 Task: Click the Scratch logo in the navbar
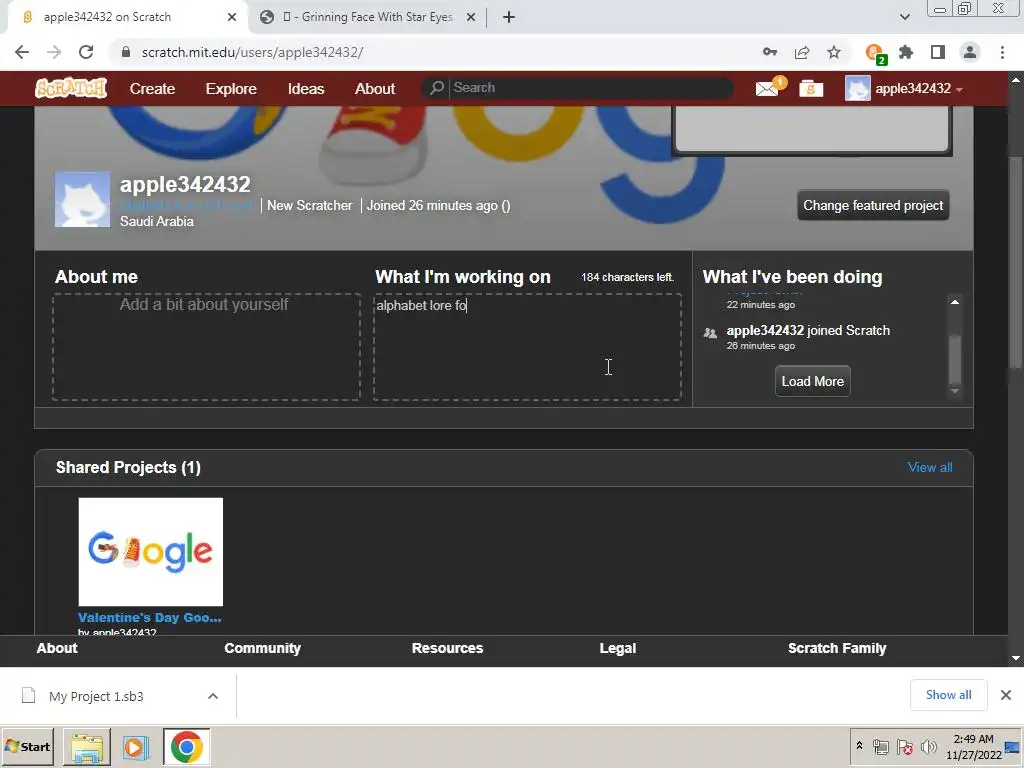(x=71, y=88)
